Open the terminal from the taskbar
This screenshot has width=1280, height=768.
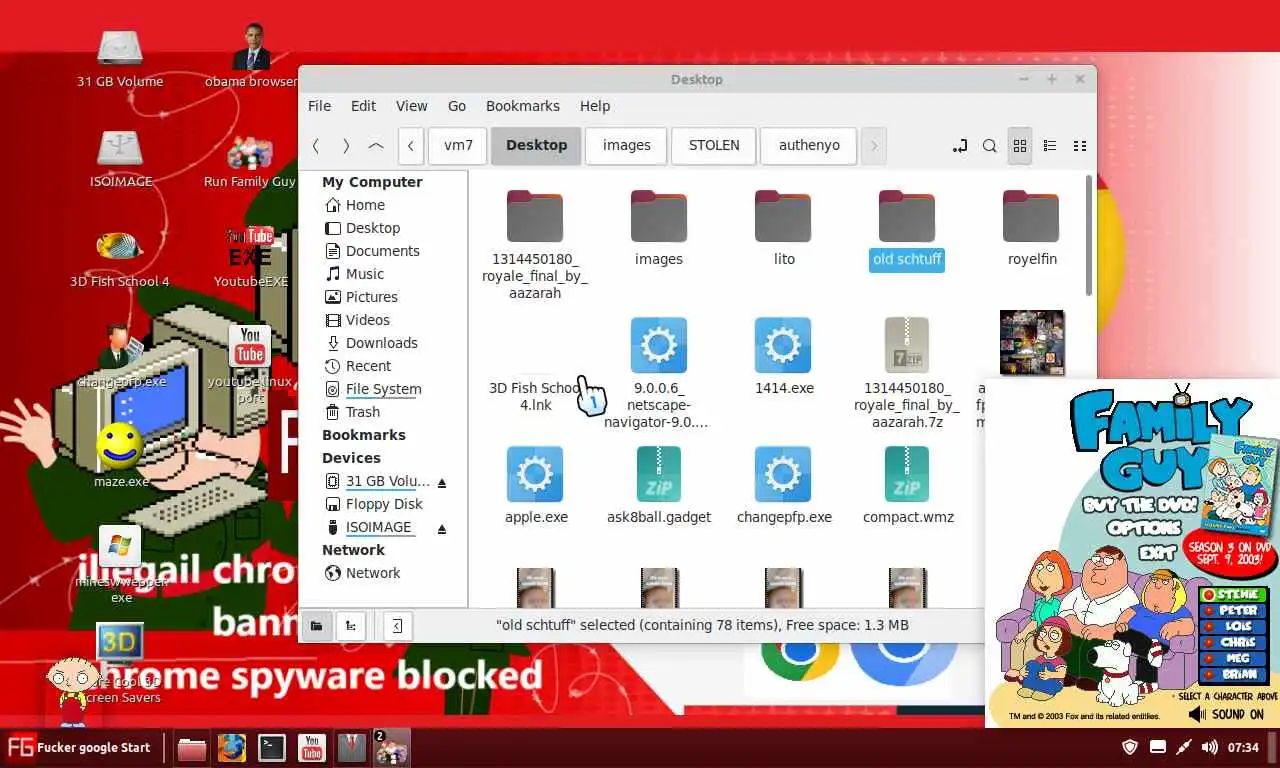[272, 748]
